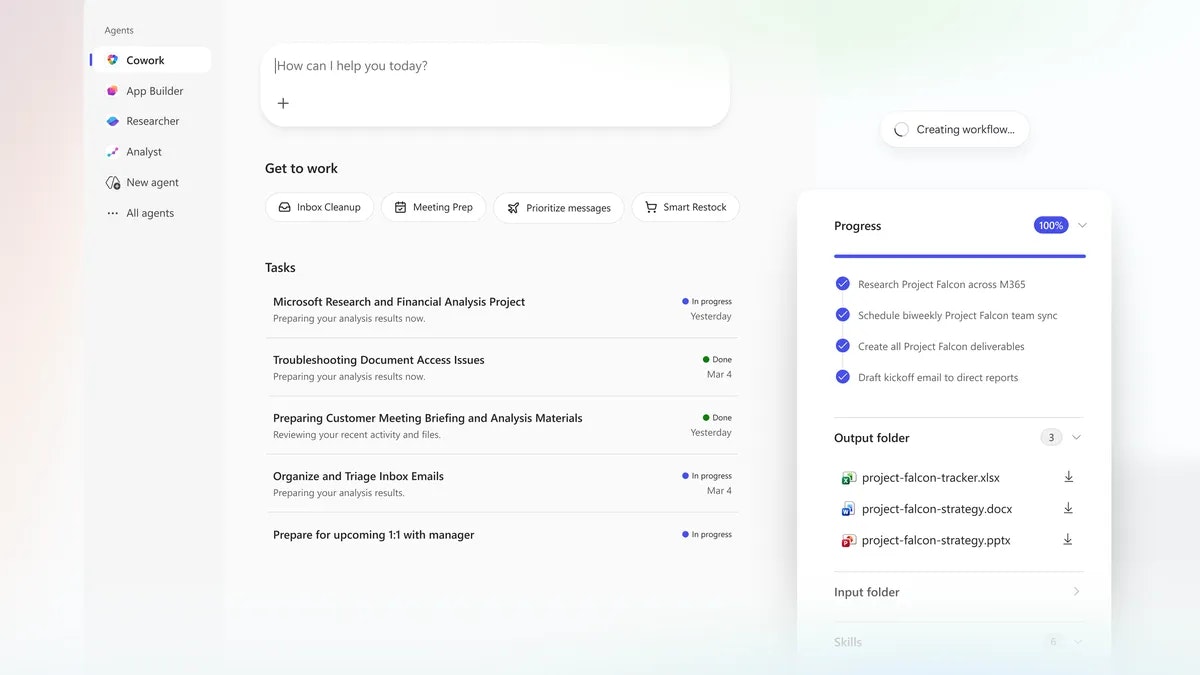Click the 100% progress badge

1050,225
